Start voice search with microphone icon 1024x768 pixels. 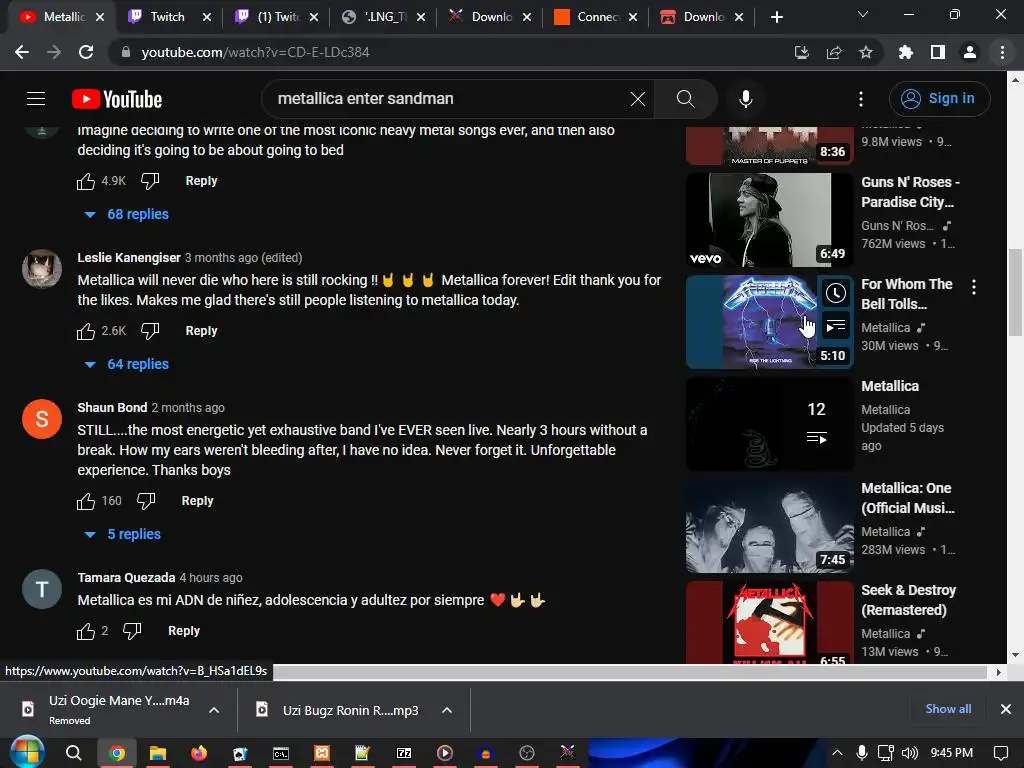point(745,99)
